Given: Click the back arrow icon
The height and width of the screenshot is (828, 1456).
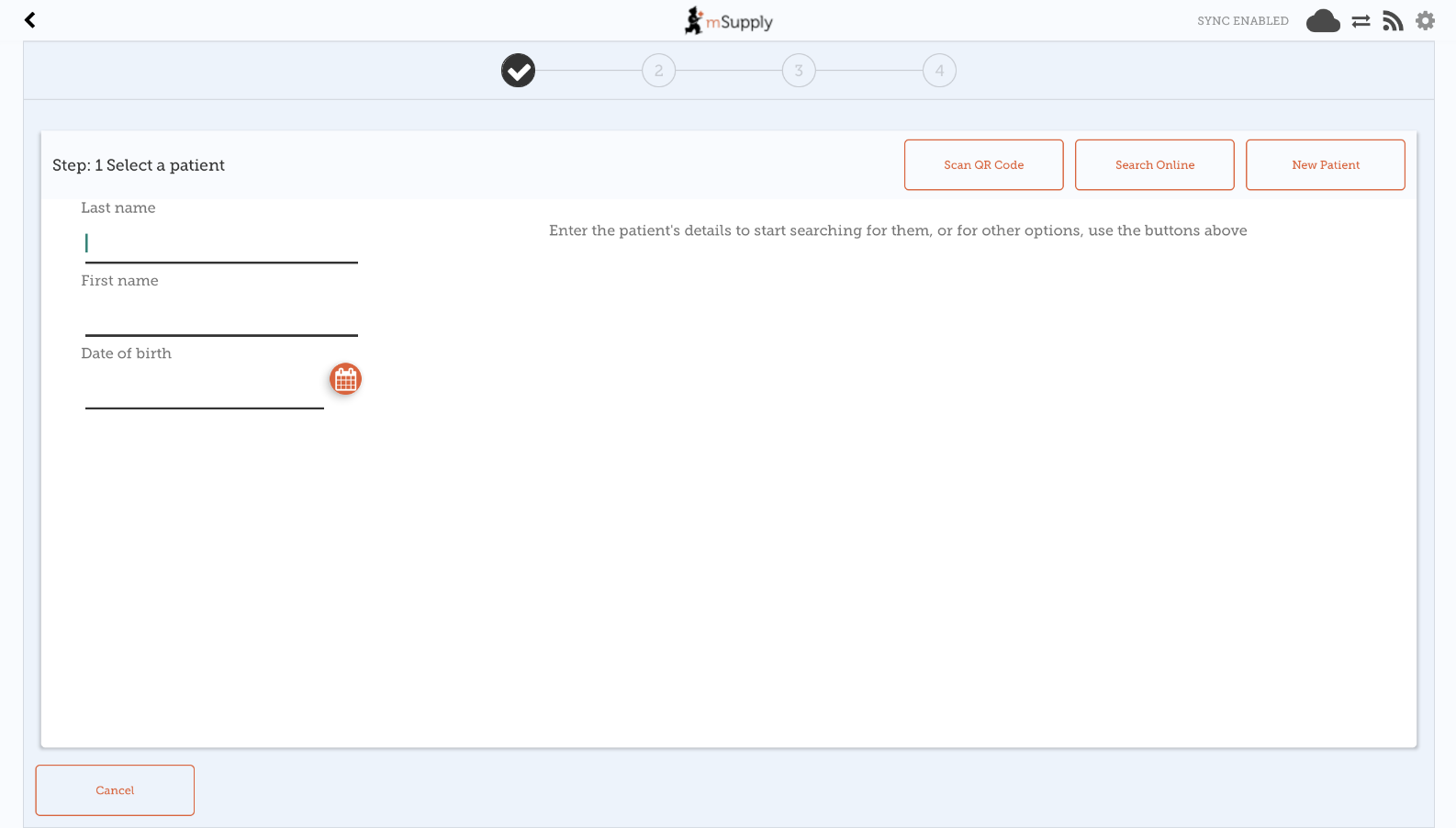Looking at the screenshot, I should [30, 20].
